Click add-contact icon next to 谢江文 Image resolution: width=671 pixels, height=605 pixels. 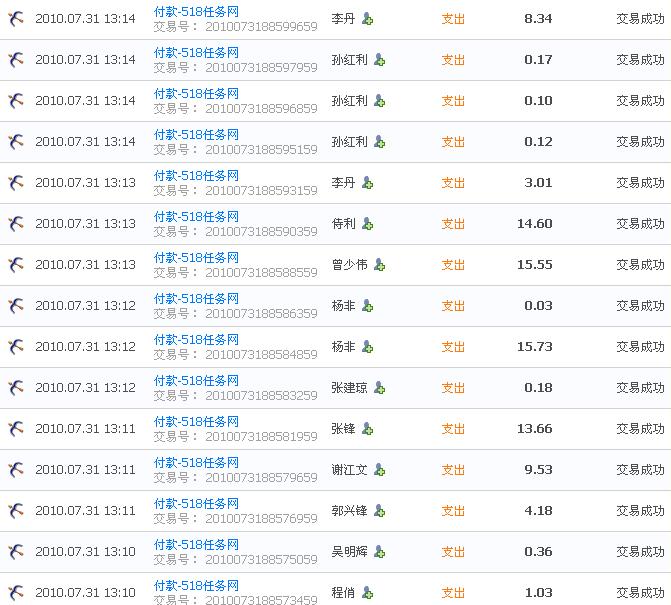[x=379, y=470]
